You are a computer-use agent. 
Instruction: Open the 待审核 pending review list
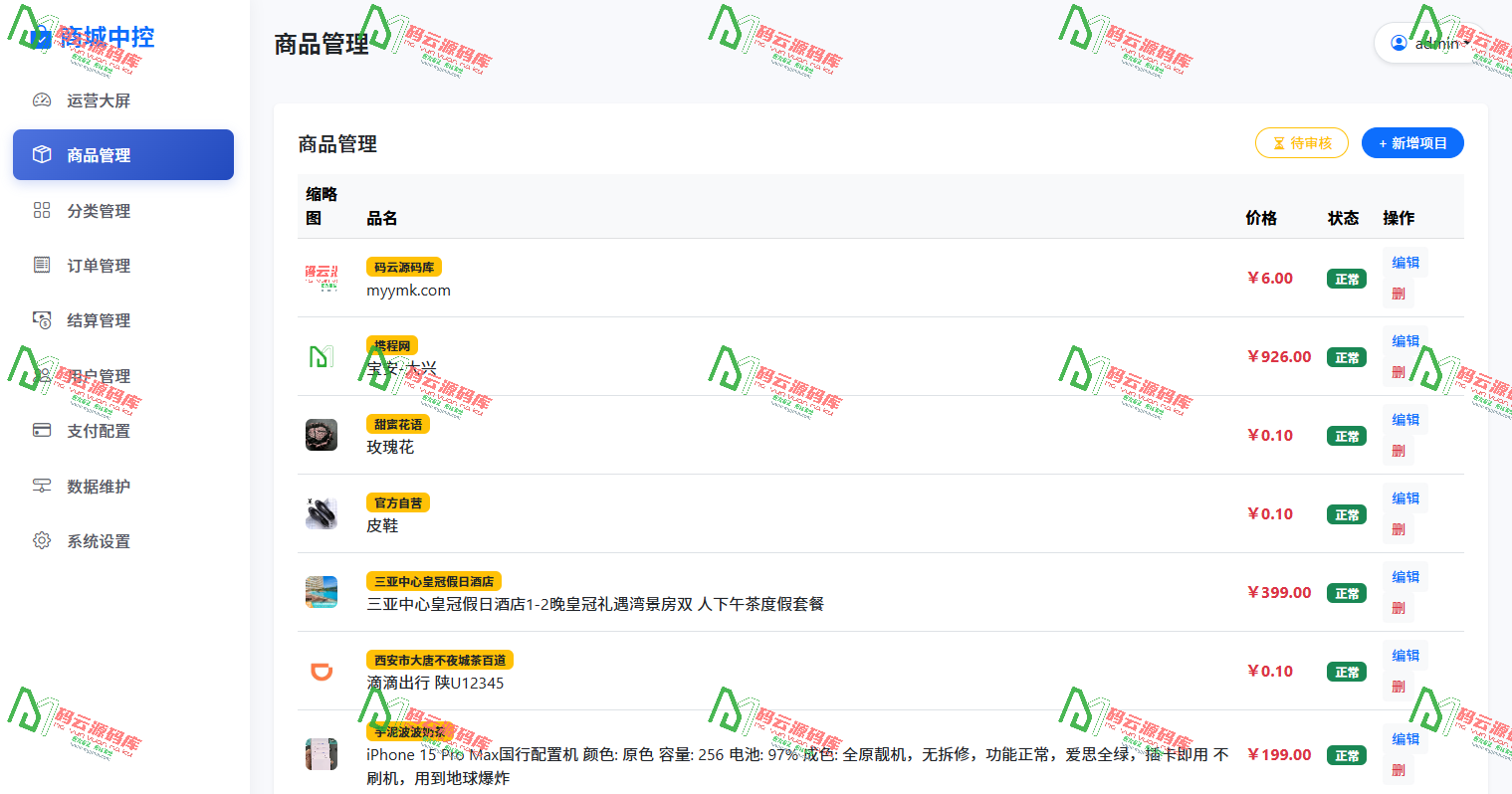coord(1301,142)
